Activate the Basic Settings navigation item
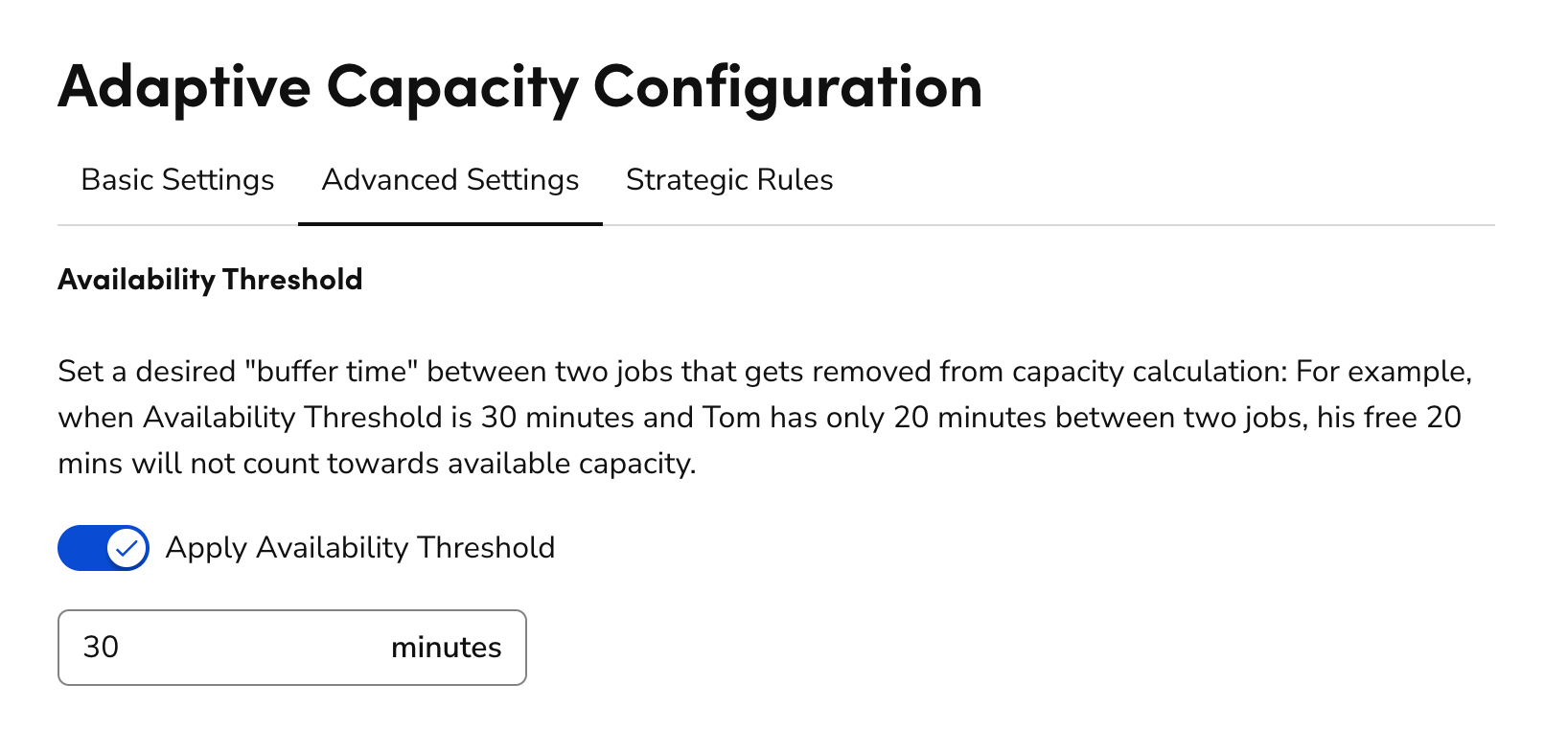This screenshot has width=1568, height=730. (177, 180)
